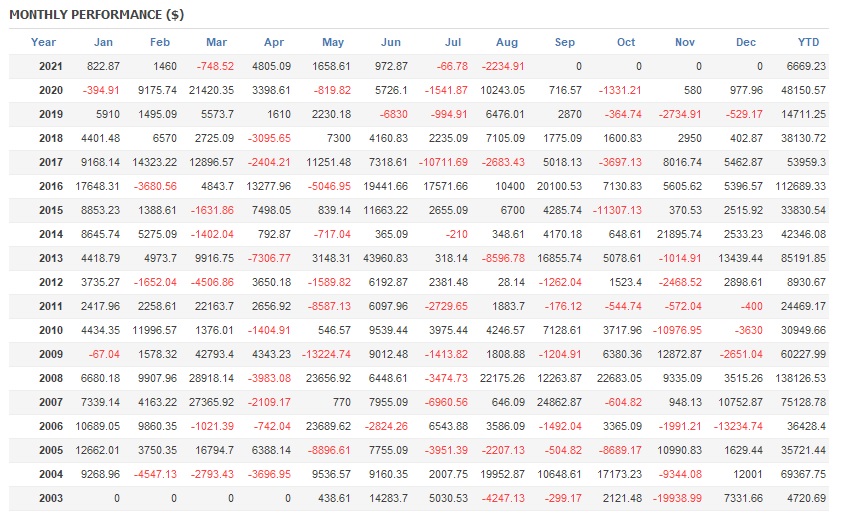Screen dimensions: 843x515
Task: Click the Oct column header
Action: tap(626, 42)
